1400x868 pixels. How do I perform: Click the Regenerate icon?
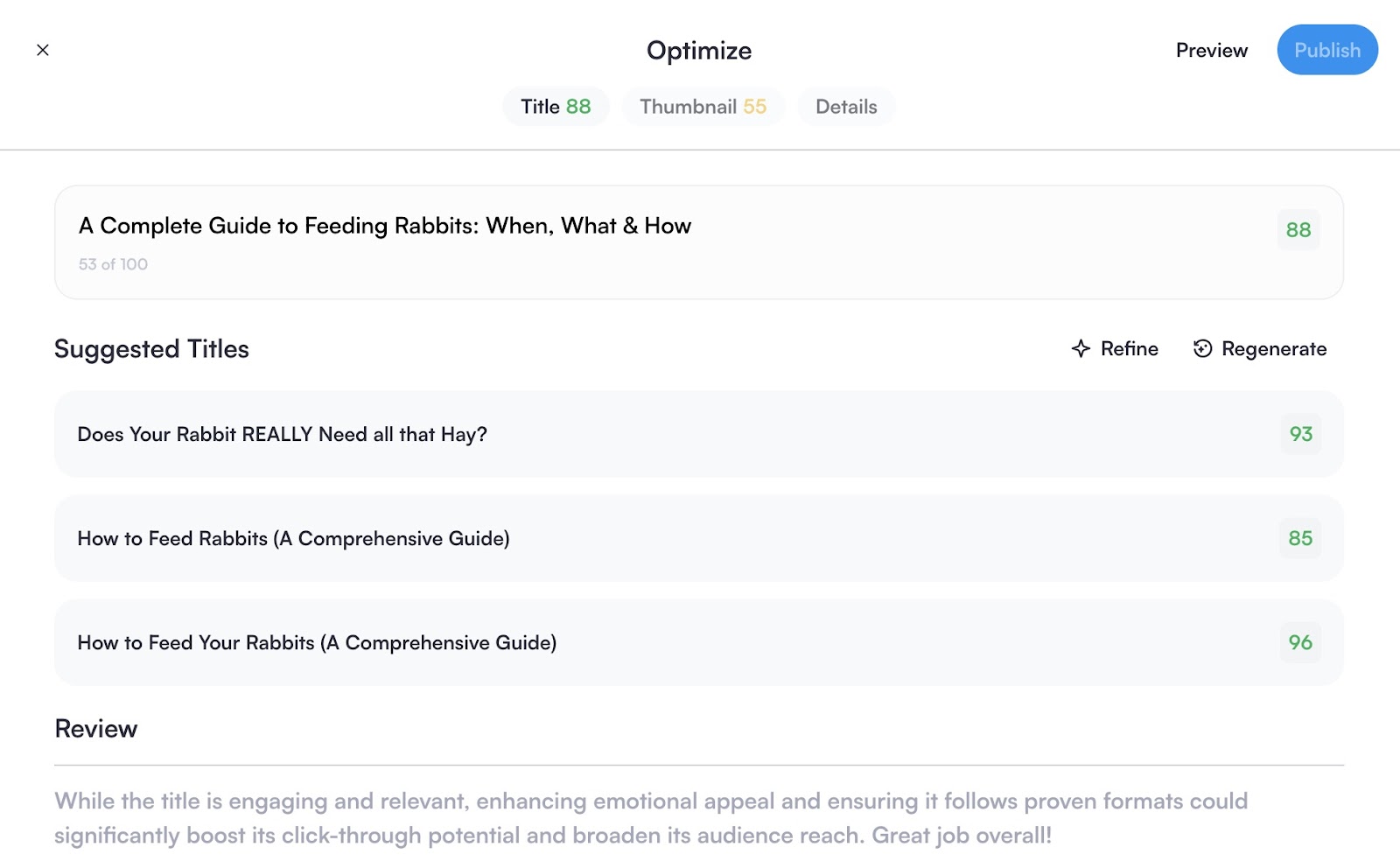coord(1202,348)
